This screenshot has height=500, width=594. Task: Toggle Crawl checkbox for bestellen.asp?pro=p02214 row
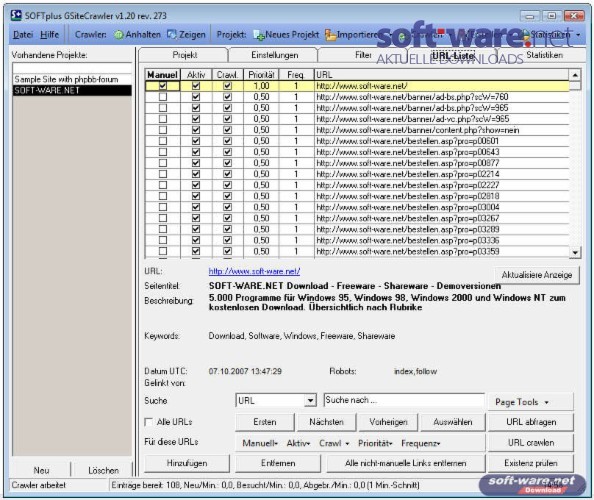coord(227,174)
